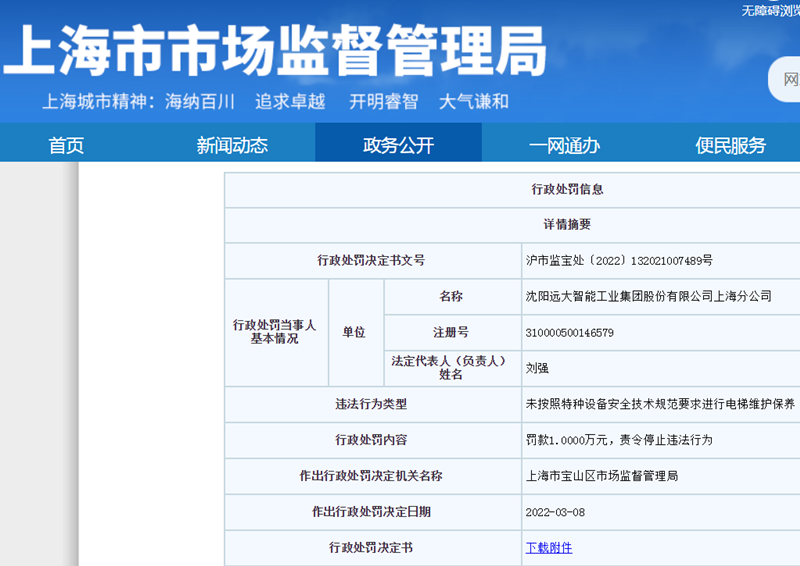800x566 pixels.
Task: Click the 上海市市场监督管理局 site title
Action: 274,51
